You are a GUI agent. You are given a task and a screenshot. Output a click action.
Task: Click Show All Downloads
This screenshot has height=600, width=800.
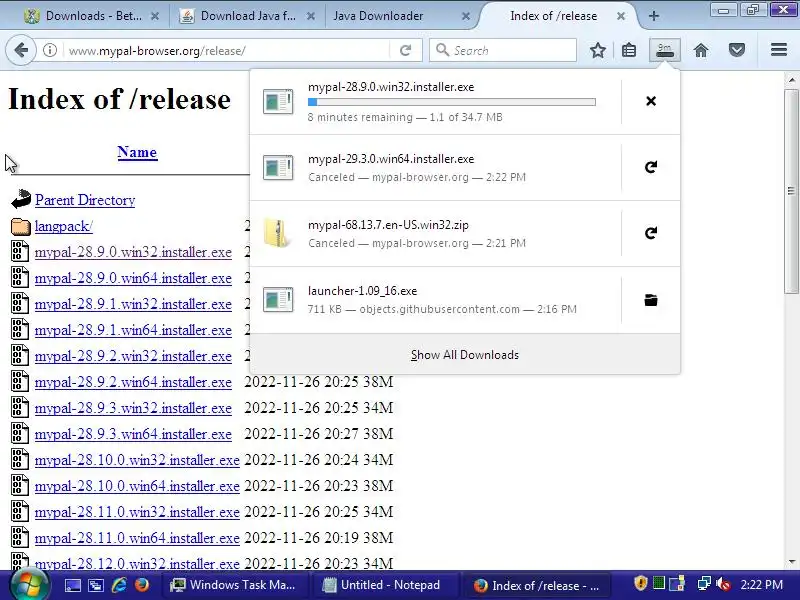(465, 355)
